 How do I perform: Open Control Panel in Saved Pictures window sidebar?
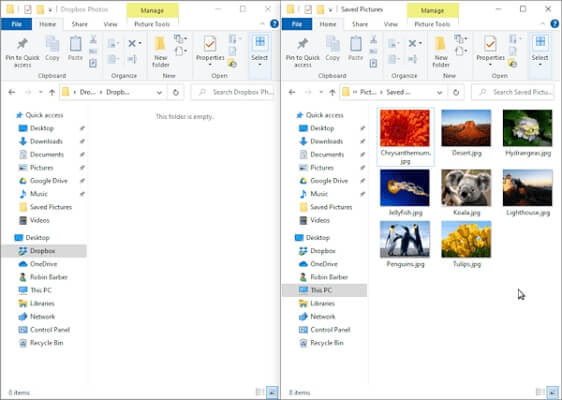[324, 330]
